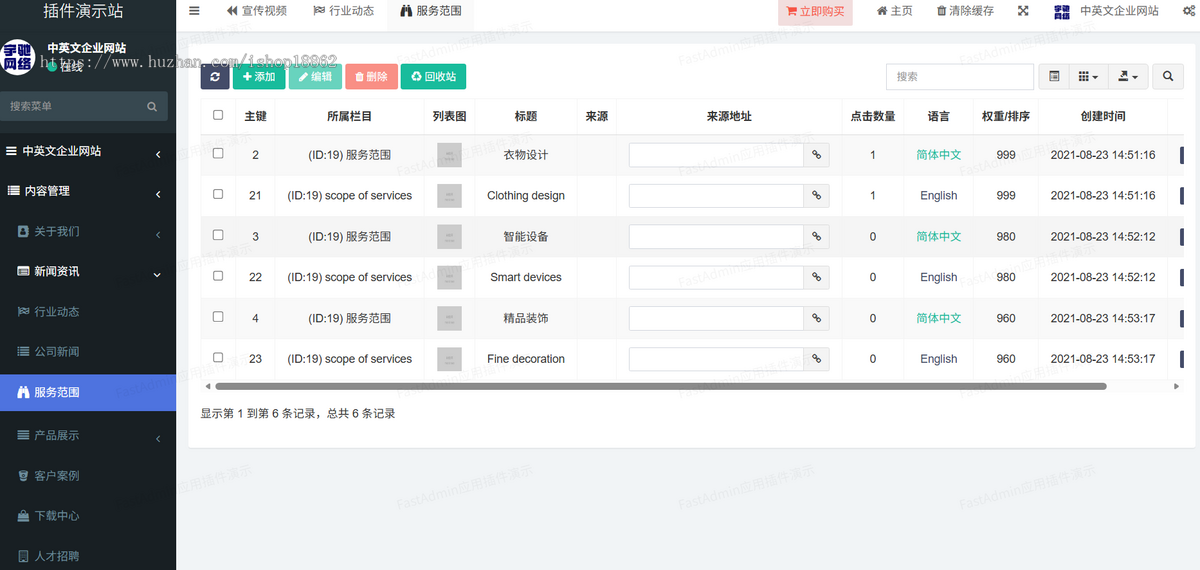
Task: Open the 回收站 recycle bin
Action: [433, 76]
